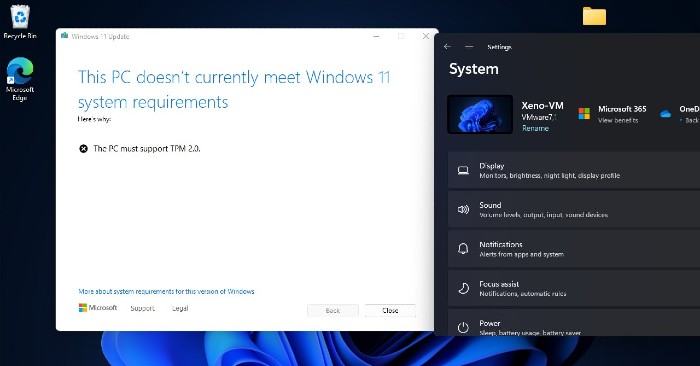Open Microsoft 365 View benefits
The image size is (700, 366).
(x=618, y=120)
